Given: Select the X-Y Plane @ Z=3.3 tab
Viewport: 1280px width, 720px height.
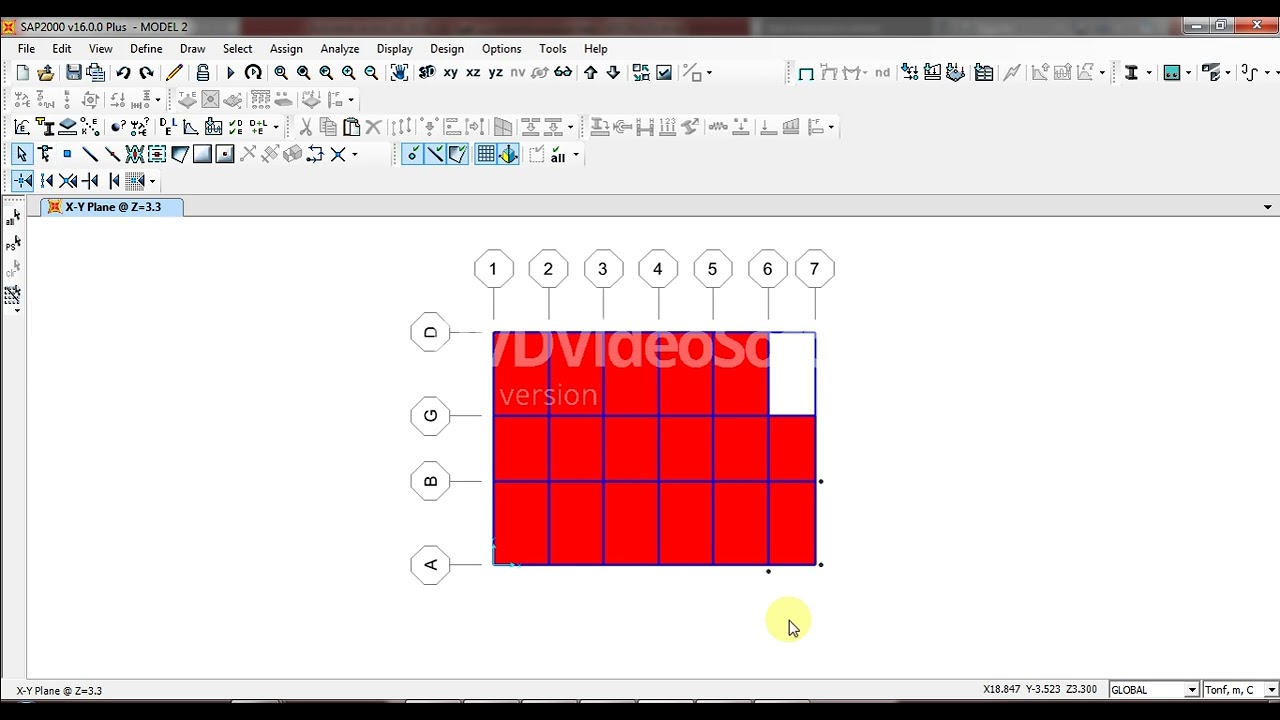Looking at the screenshot, I should point(112,207).
